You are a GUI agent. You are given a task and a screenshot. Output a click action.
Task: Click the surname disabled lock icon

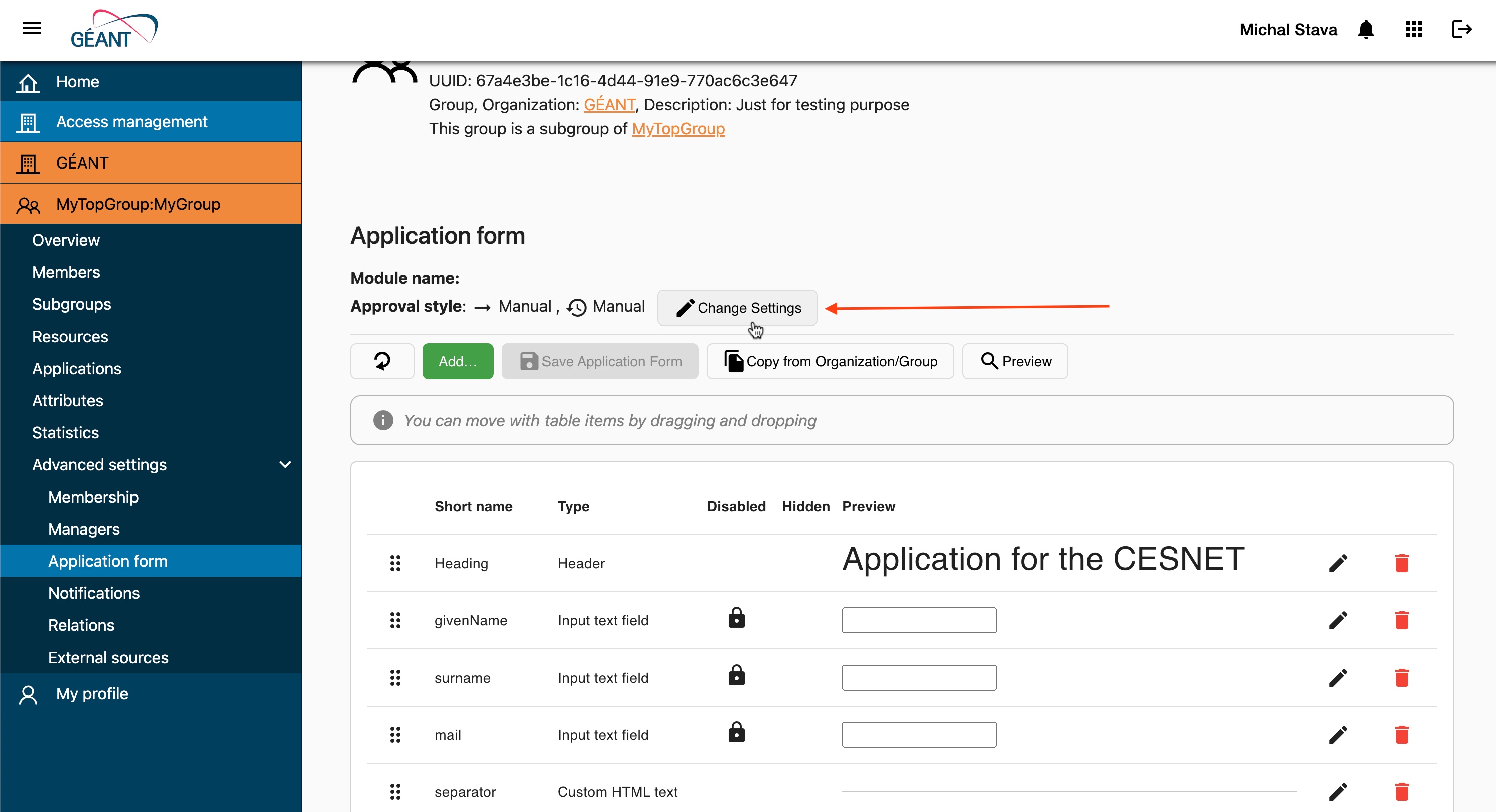(736, 675)
